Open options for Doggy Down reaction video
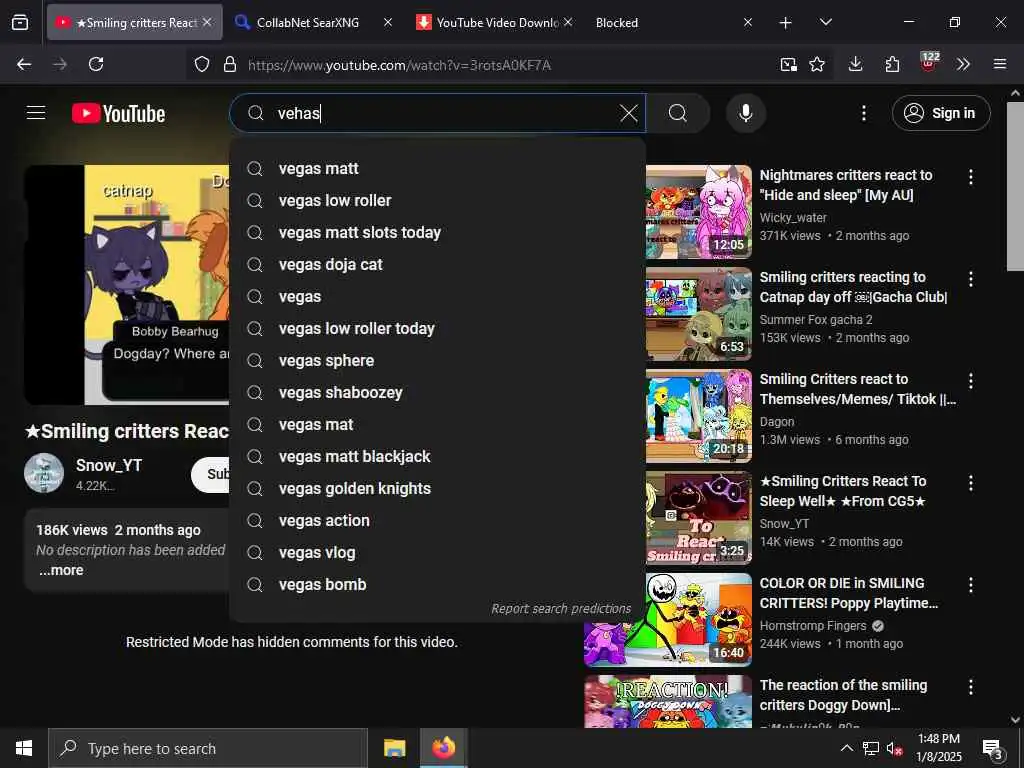 [x=971, y=686]
